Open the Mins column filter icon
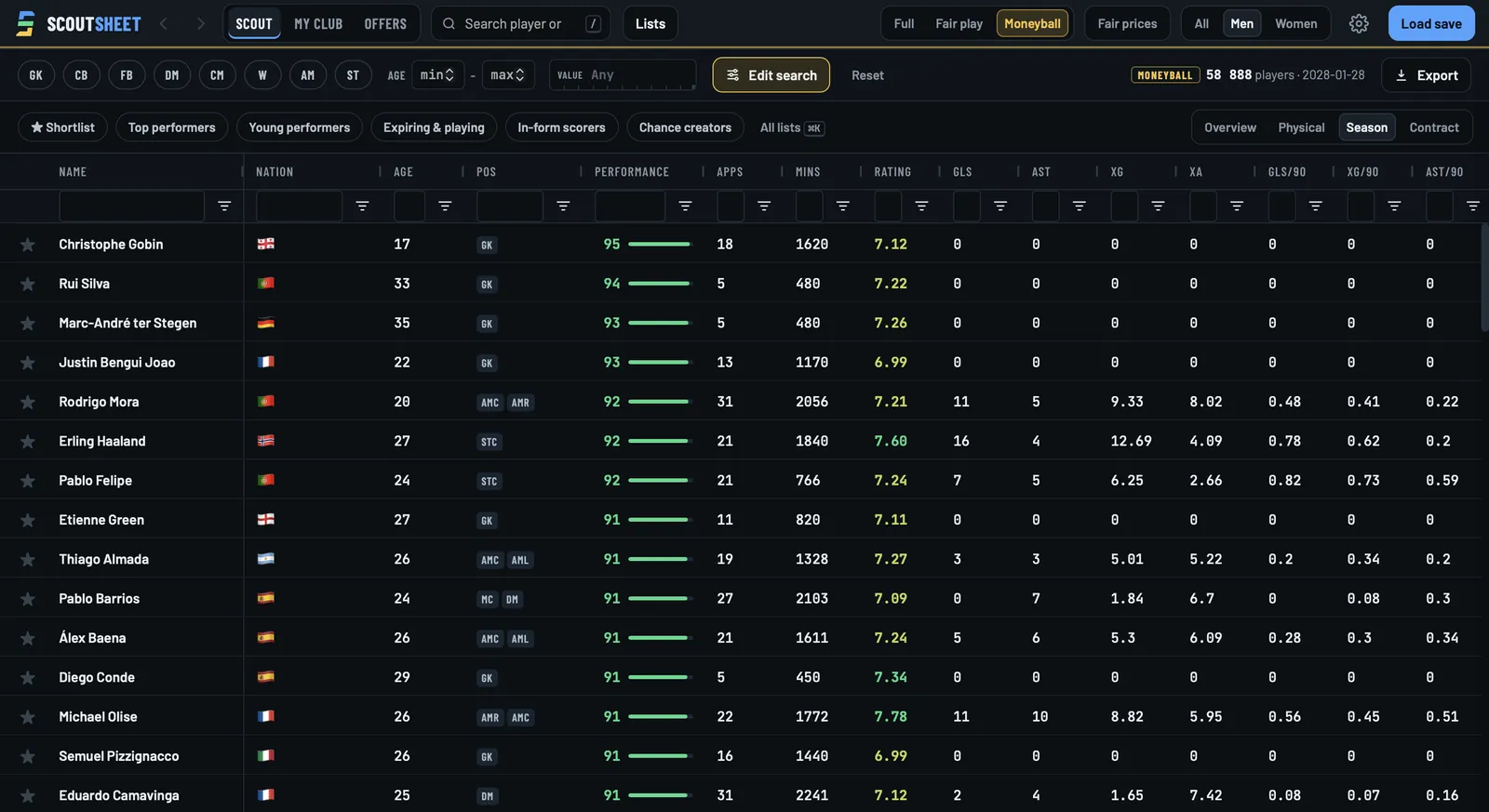Image resolution: width=1489 pixels, height=812 pixels. tap(842, 206)
